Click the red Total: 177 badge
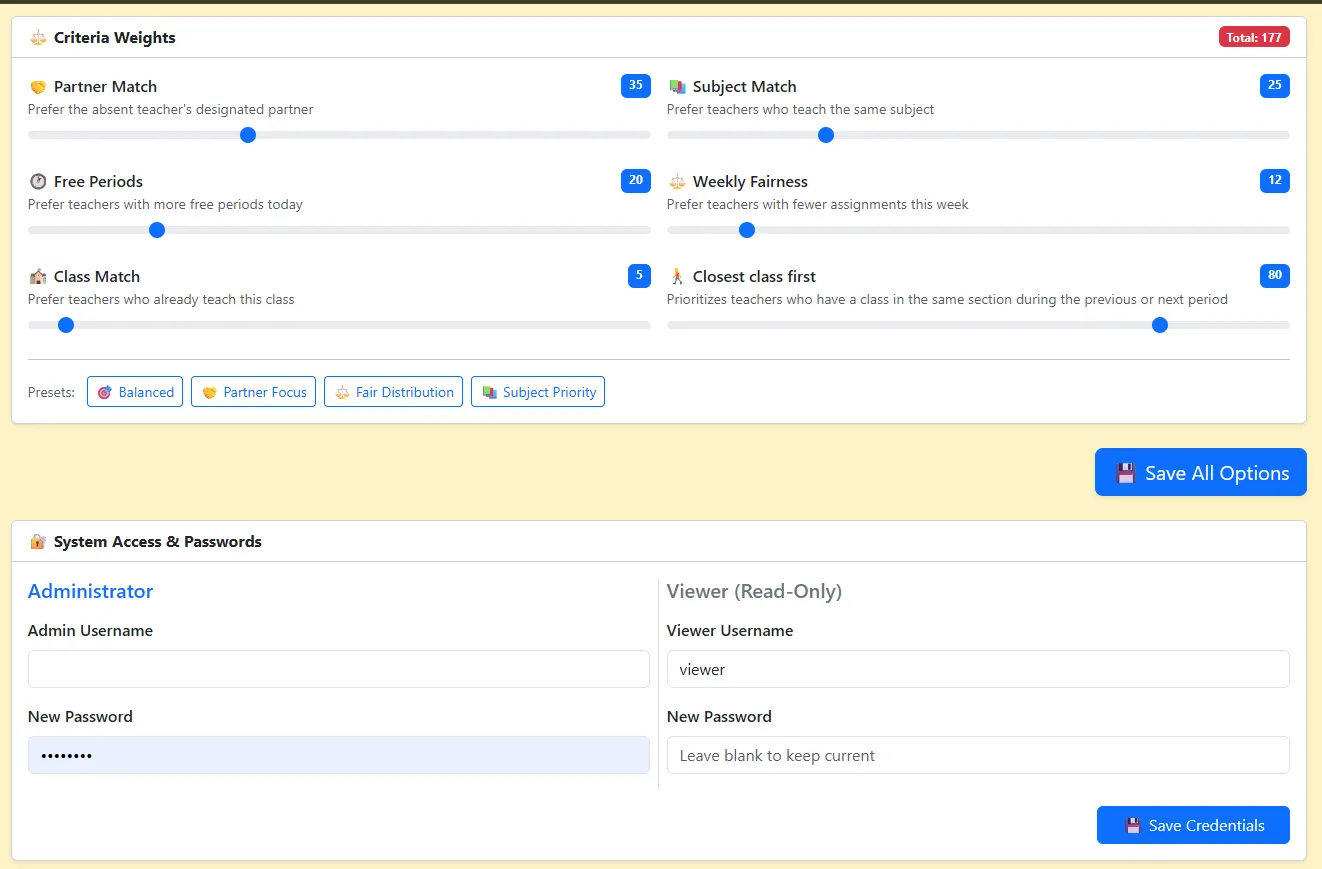1322x869 pixels. tap(1254, 37)
